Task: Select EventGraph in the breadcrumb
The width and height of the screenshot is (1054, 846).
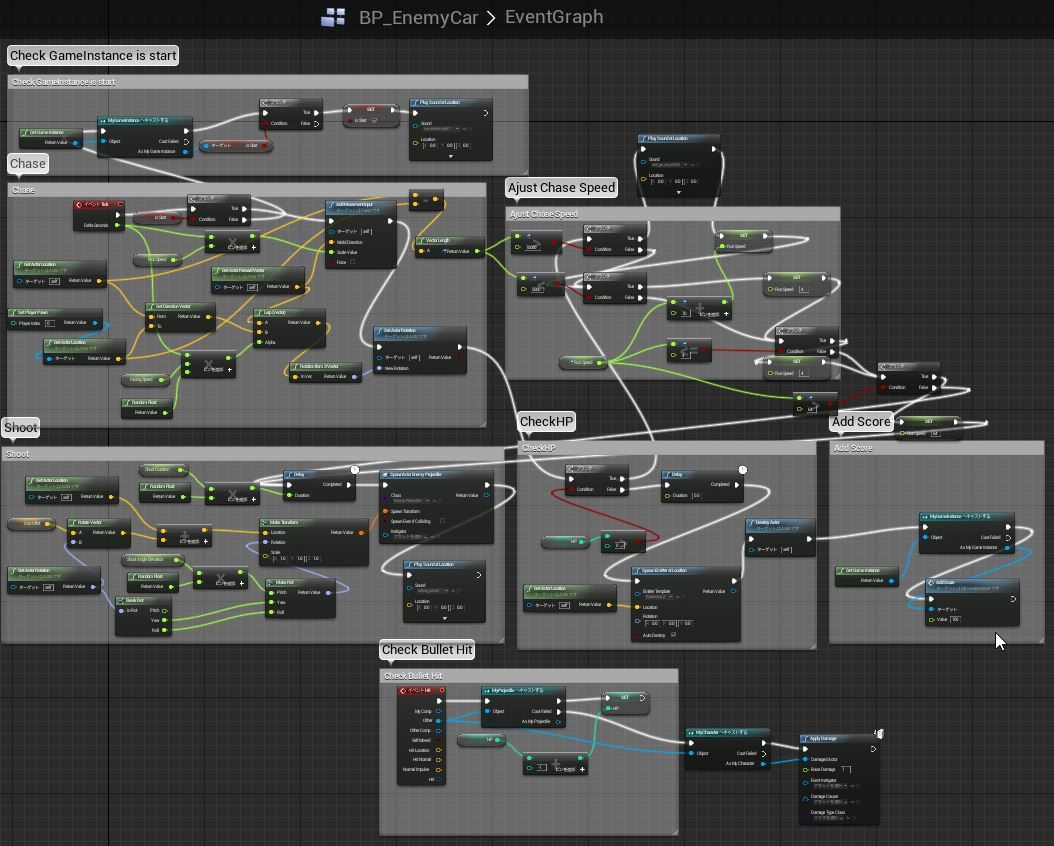Action: tap(554, 17)
